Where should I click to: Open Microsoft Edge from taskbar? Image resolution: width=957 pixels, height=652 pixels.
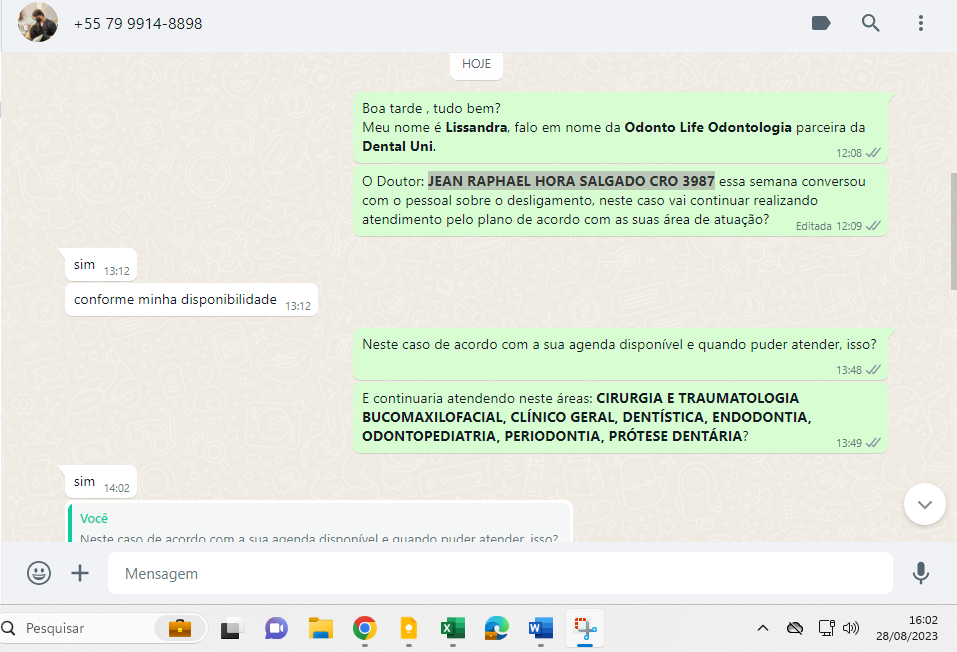tap(496, 628)
